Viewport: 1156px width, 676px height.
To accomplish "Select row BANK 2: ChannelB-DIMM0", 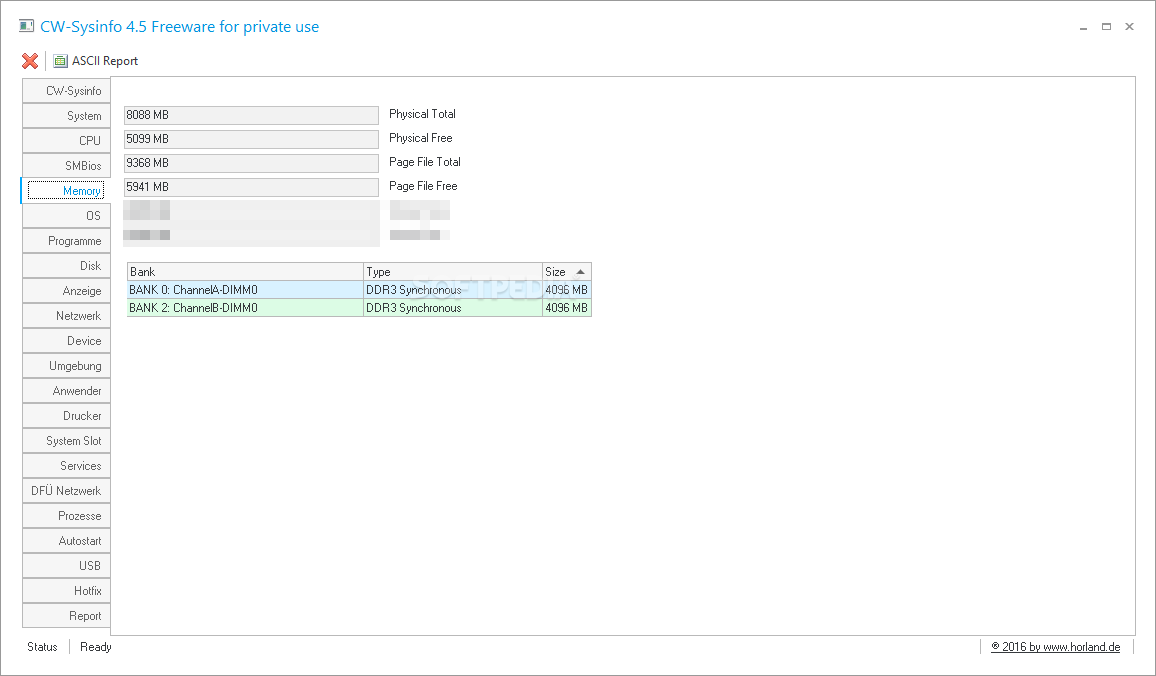I will tap(359, 308).
